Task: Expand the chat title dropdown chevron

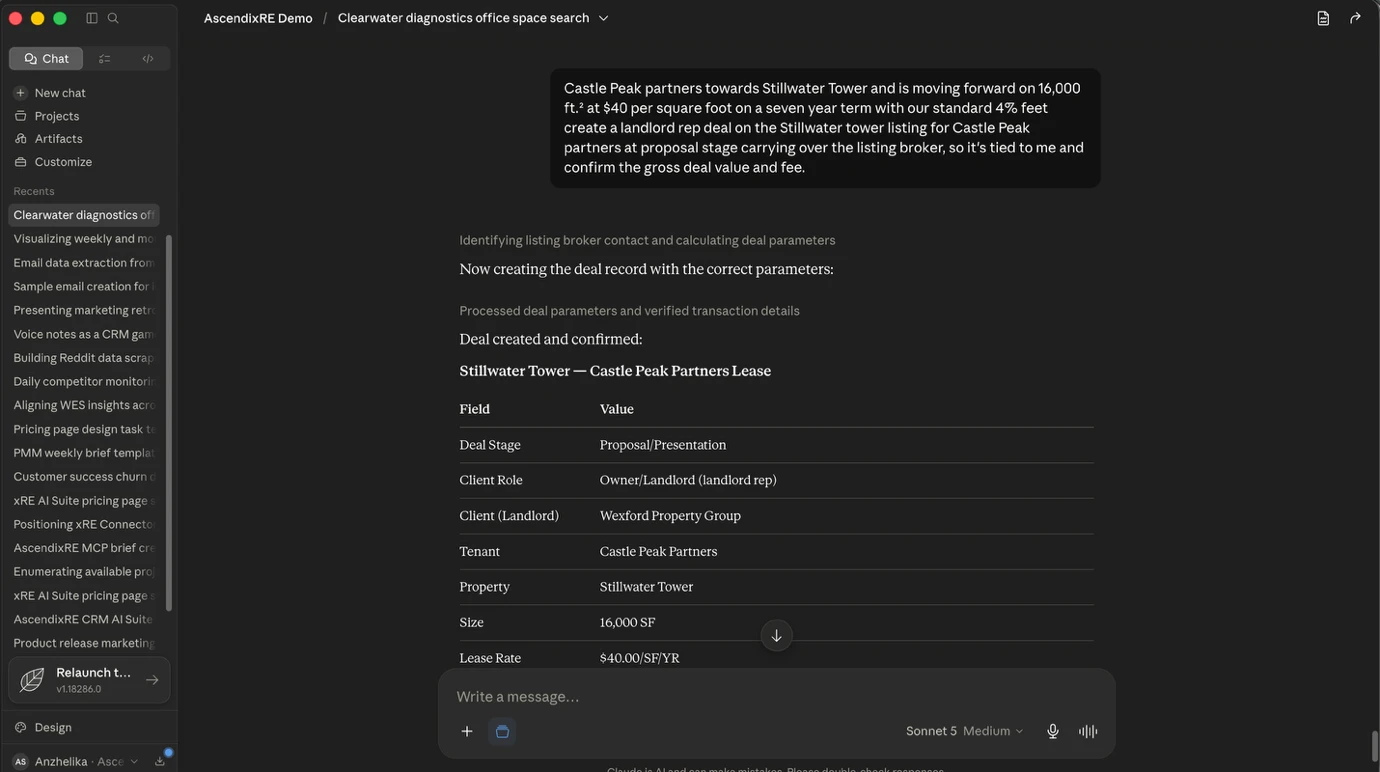Action: coord(603,18)
